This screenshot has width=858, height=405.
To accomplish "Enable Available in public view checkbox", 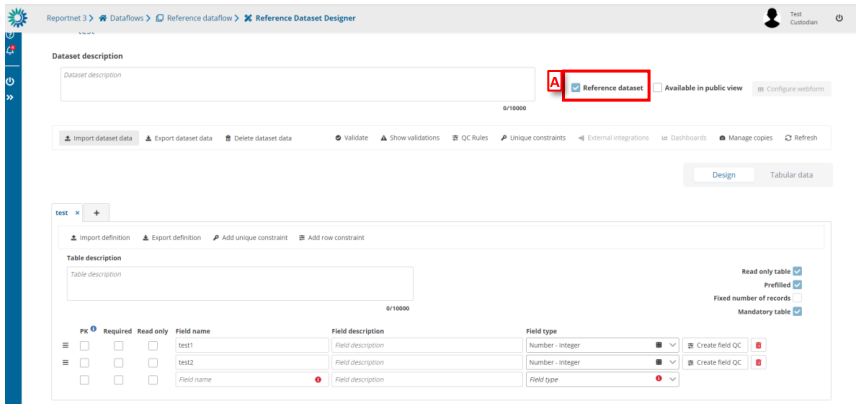I will (x=657, y=88).
